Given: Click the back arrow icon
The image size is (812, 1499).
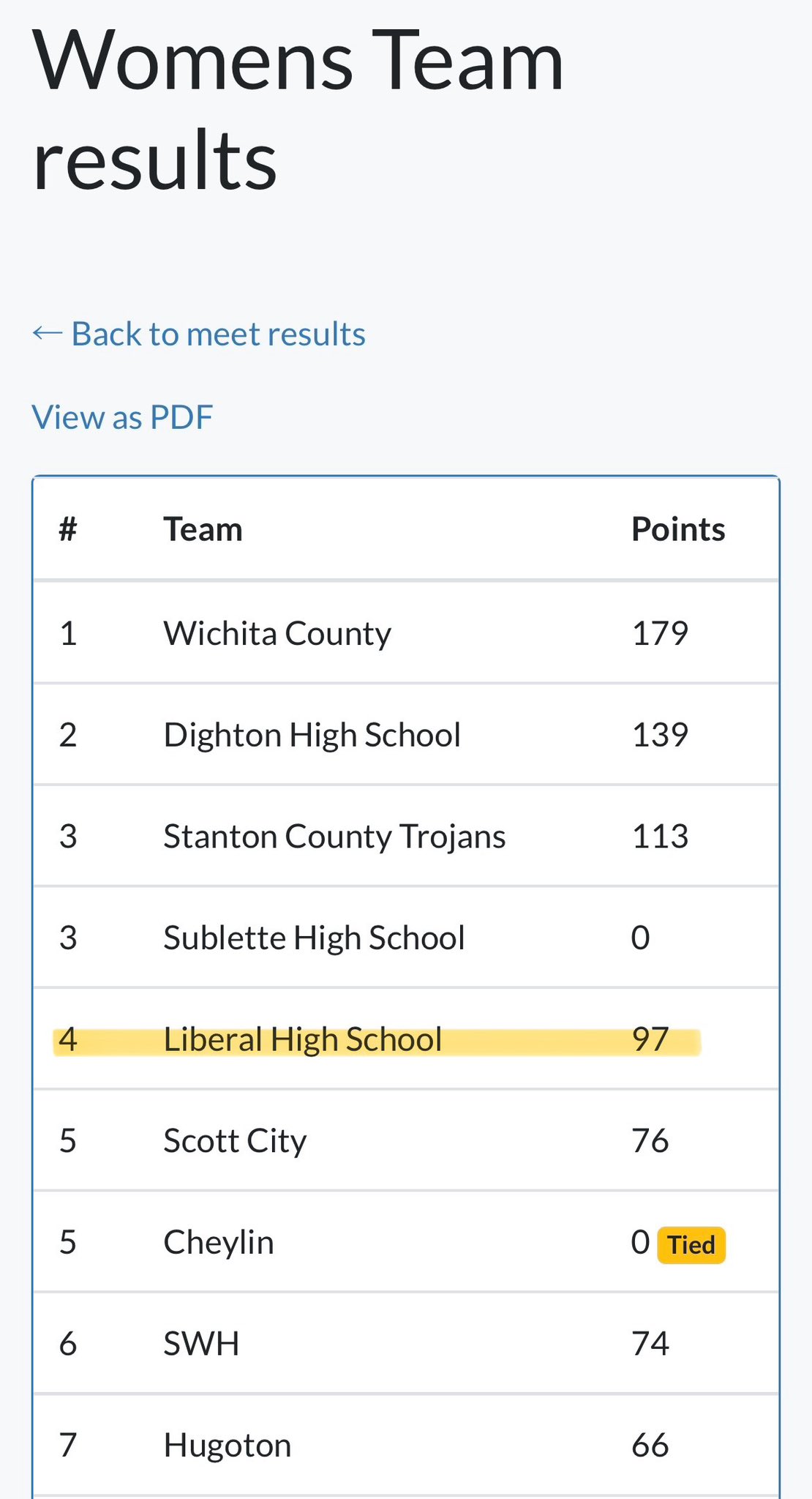Looking at the screenshot, I should point(48,334).
